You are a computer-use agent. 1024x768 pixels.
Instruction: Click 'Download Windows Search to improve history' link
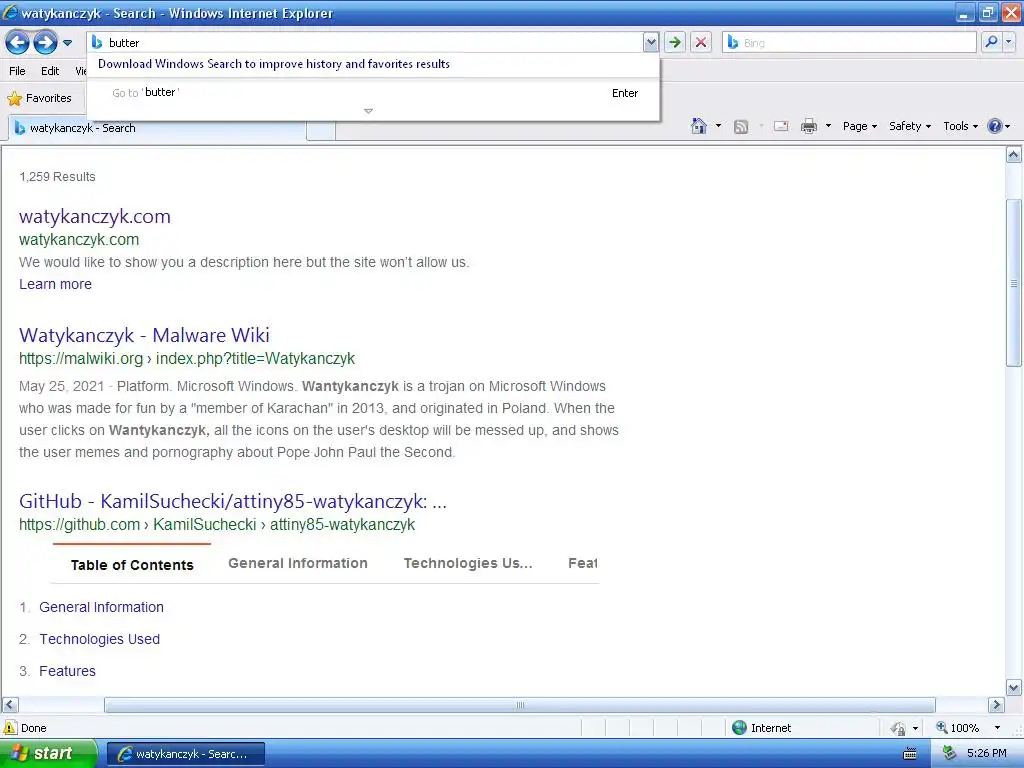tap(274, 64)
